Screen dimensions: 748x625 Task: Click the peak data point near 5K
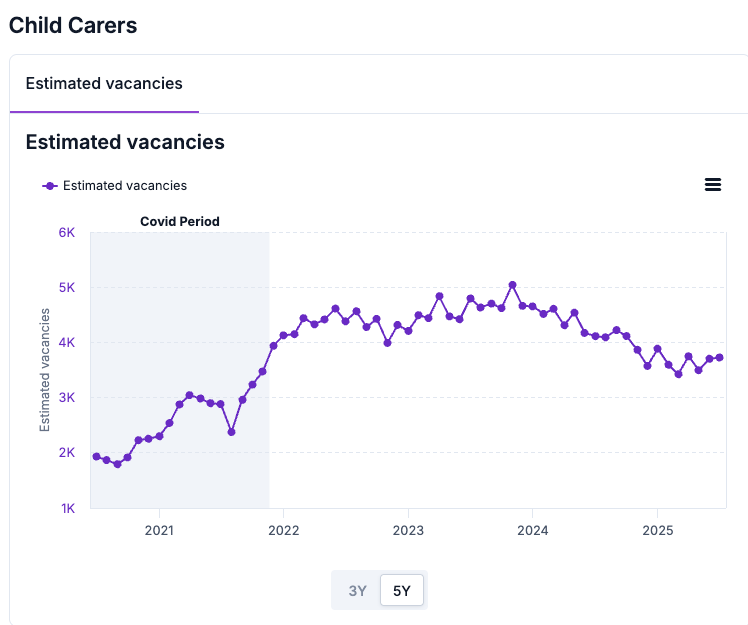pyautogui.click(x=512, y=285)
